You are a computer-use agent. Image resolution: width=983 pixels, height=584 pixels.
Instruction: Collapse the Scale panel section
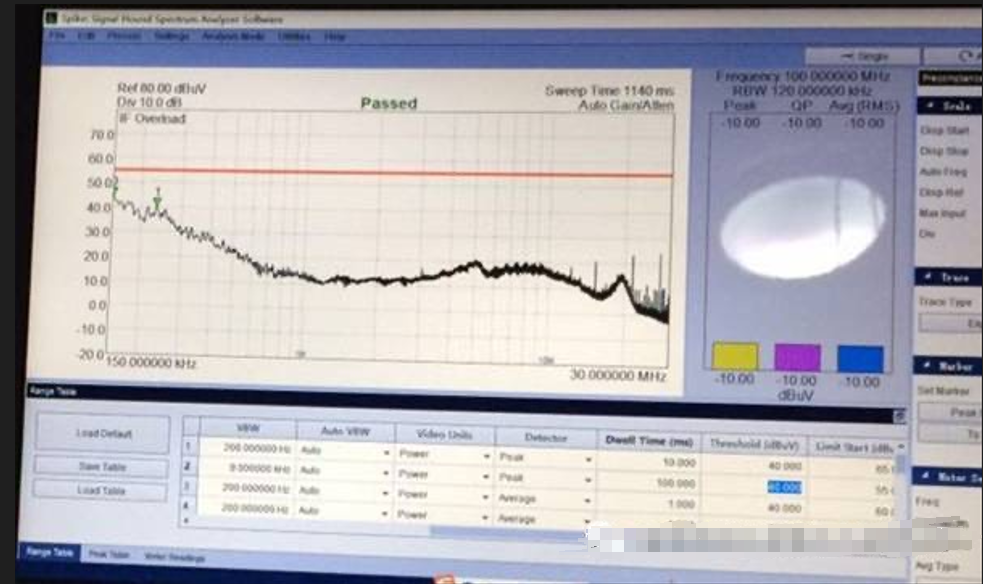point(928,106)
